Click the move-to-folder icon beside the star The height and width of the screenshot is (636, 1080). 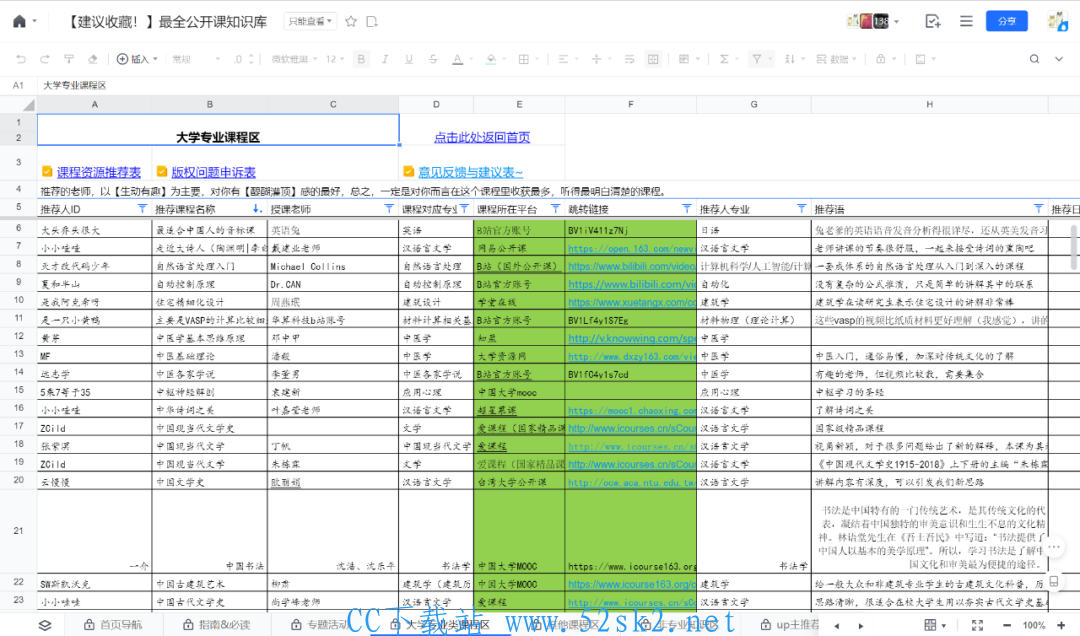point(372,21)
